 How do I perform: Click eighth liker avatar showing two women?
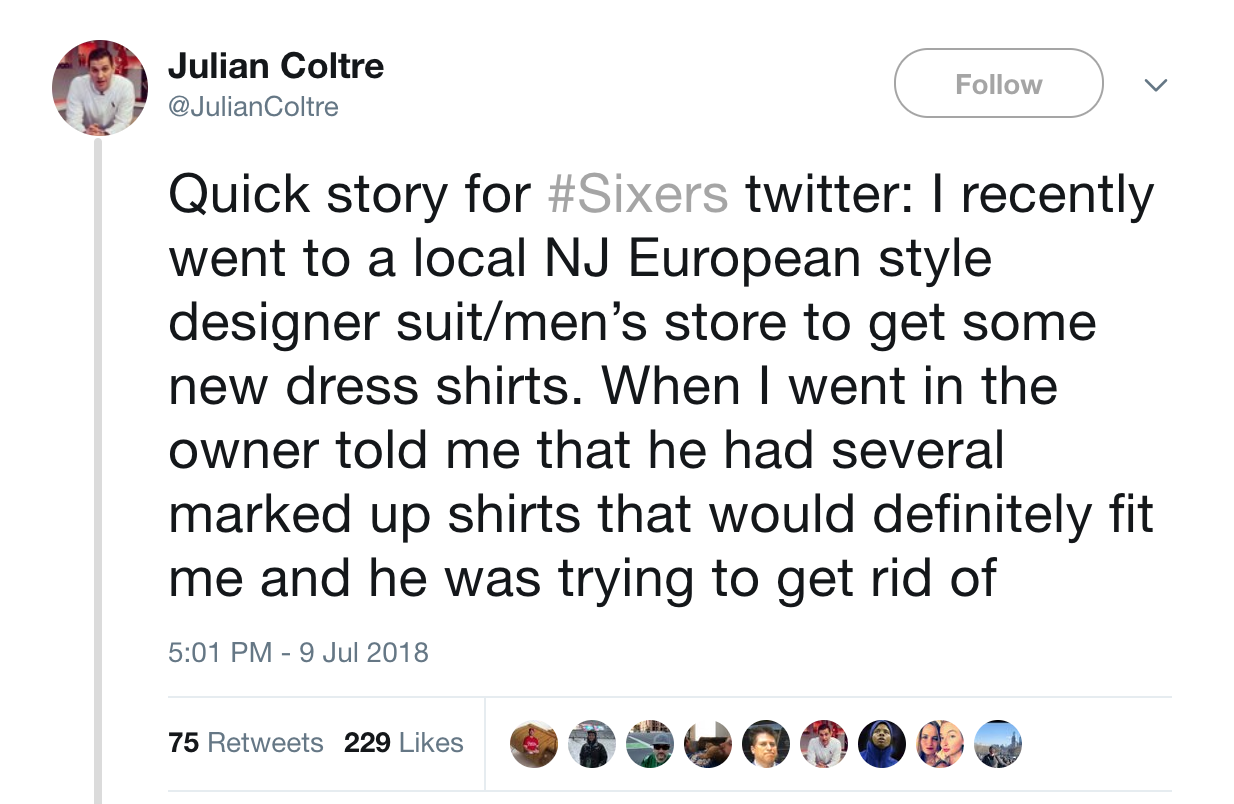tap(940, 744)
